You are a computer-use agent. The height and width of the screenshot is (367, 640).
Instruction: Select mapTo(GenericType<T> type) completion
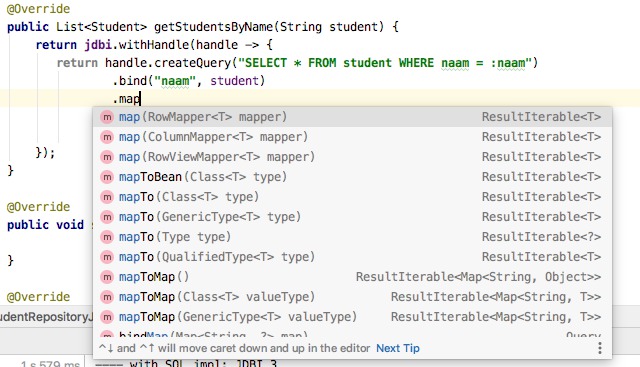pos(352,217)
